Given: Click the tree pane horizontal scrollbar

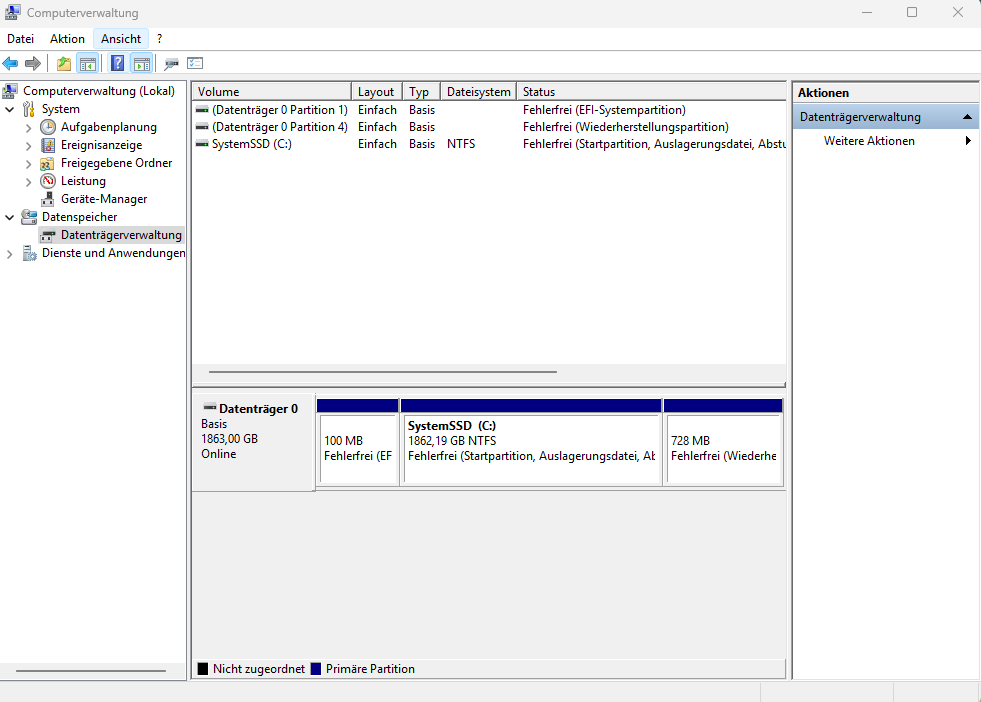Looking at the screenshot, I should click(x=91, y=671).
